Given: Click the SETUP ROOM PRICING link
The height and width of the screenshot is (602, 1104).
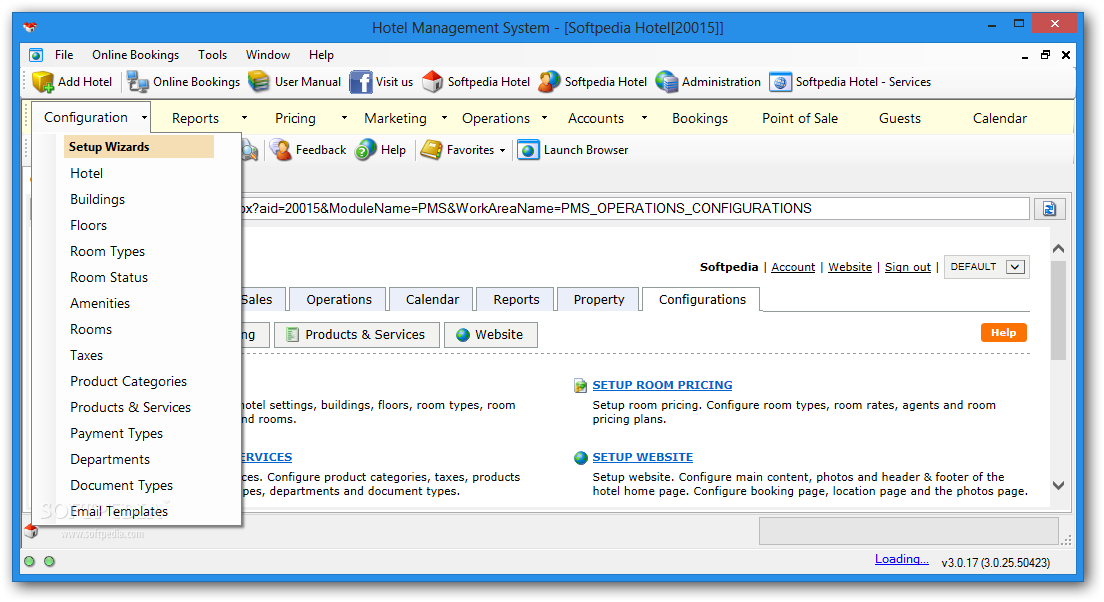Looking at the screenshot, I should pyautogui.click(x=662, y=385).
